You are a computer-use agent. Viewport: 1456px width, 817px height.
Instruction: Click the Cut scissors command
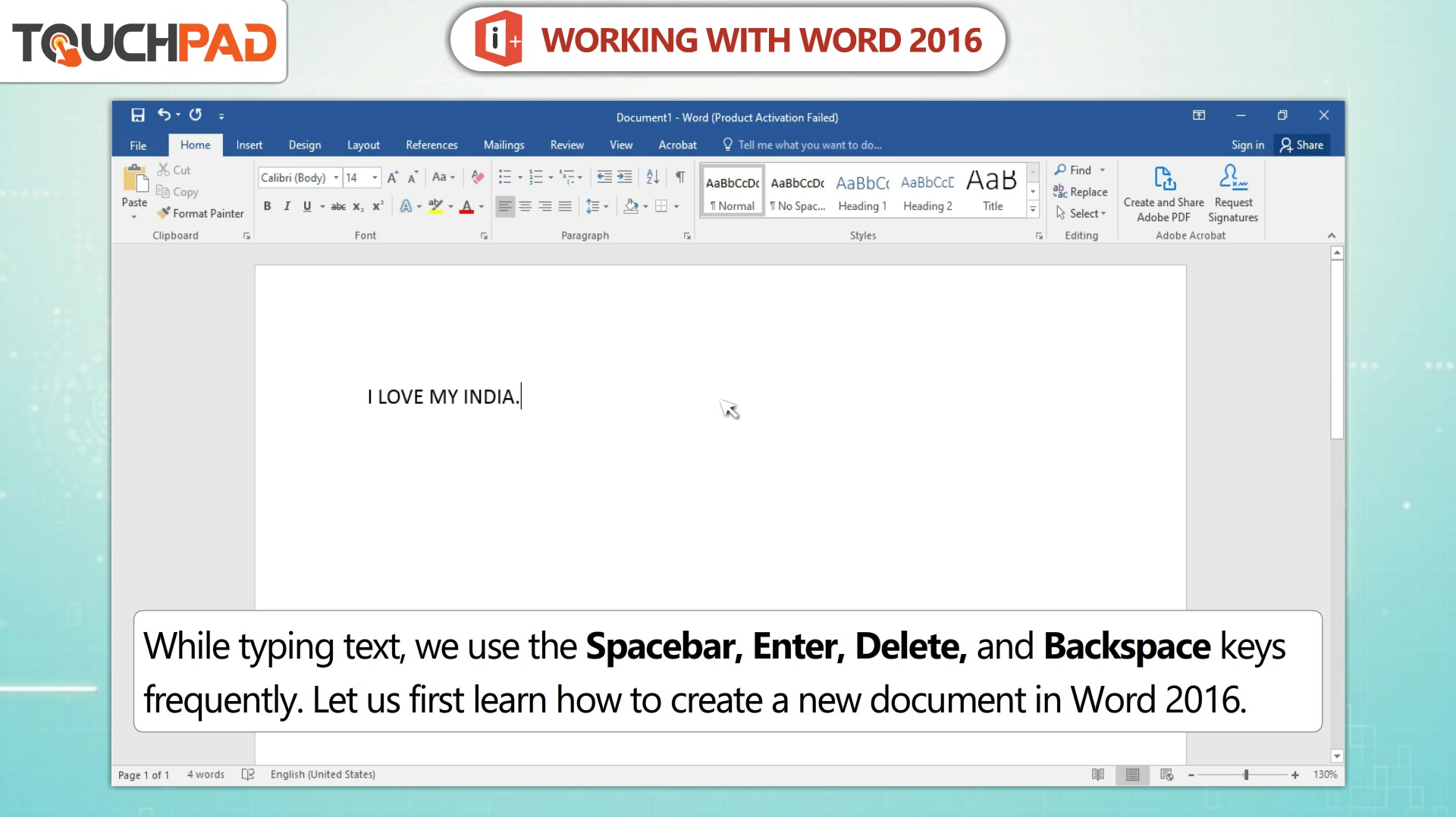tap(174, 170)
